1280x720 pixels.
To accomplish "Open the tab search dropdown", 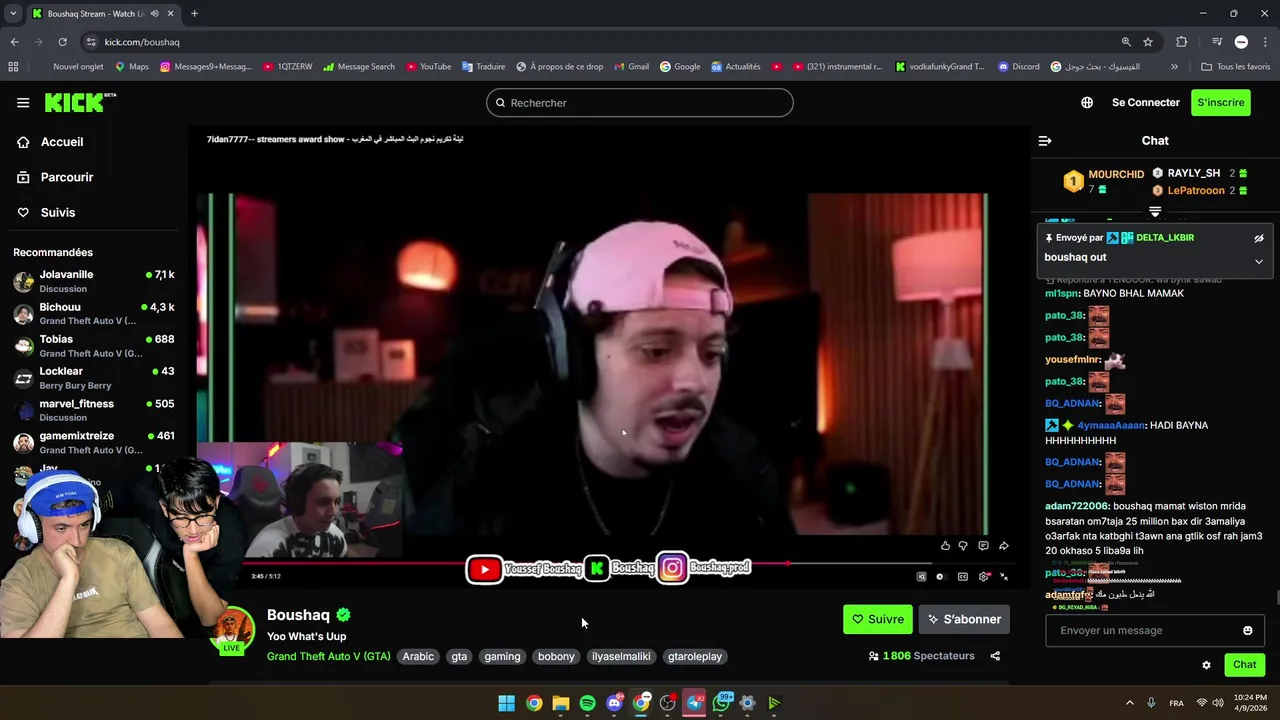I will click(13, 13).
